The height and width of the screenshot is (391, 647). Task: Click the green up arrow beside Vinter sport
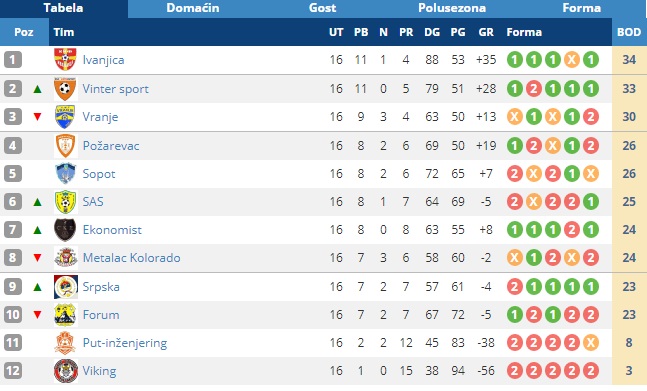(38, 89)
